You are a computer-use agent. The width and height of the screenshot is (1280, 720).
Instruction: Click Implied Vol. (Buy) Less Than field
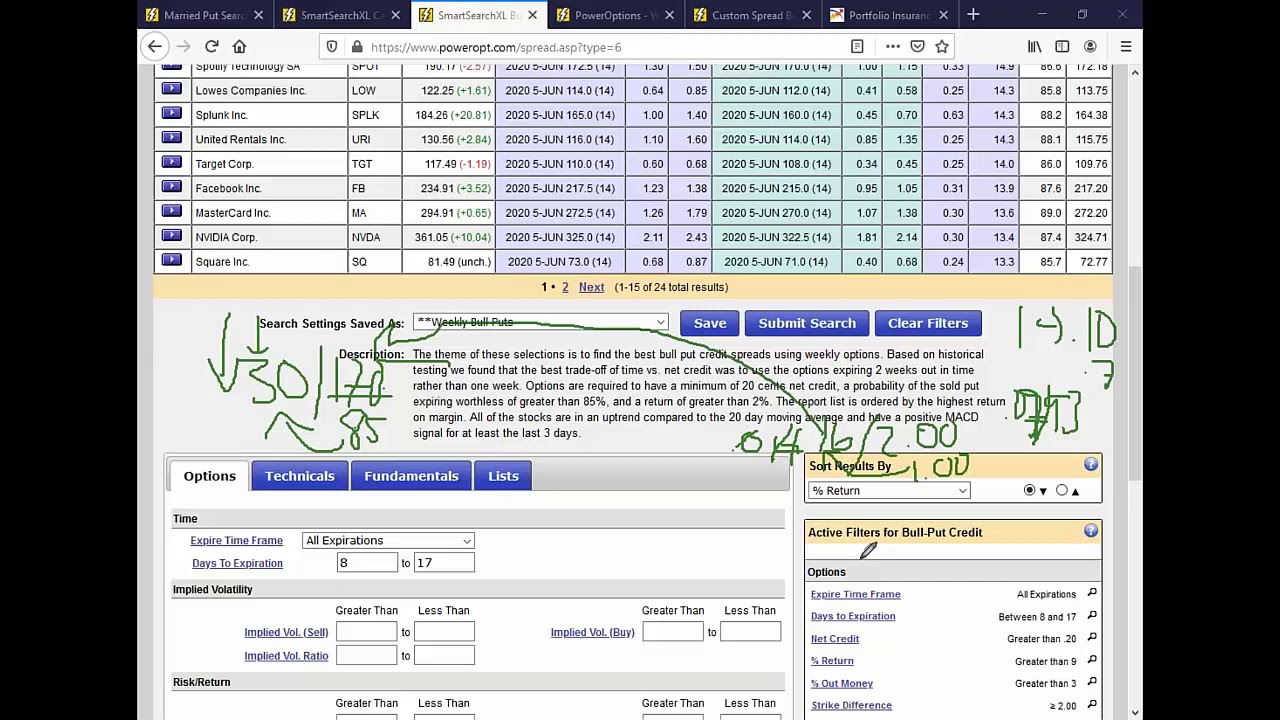coord(750,632)
